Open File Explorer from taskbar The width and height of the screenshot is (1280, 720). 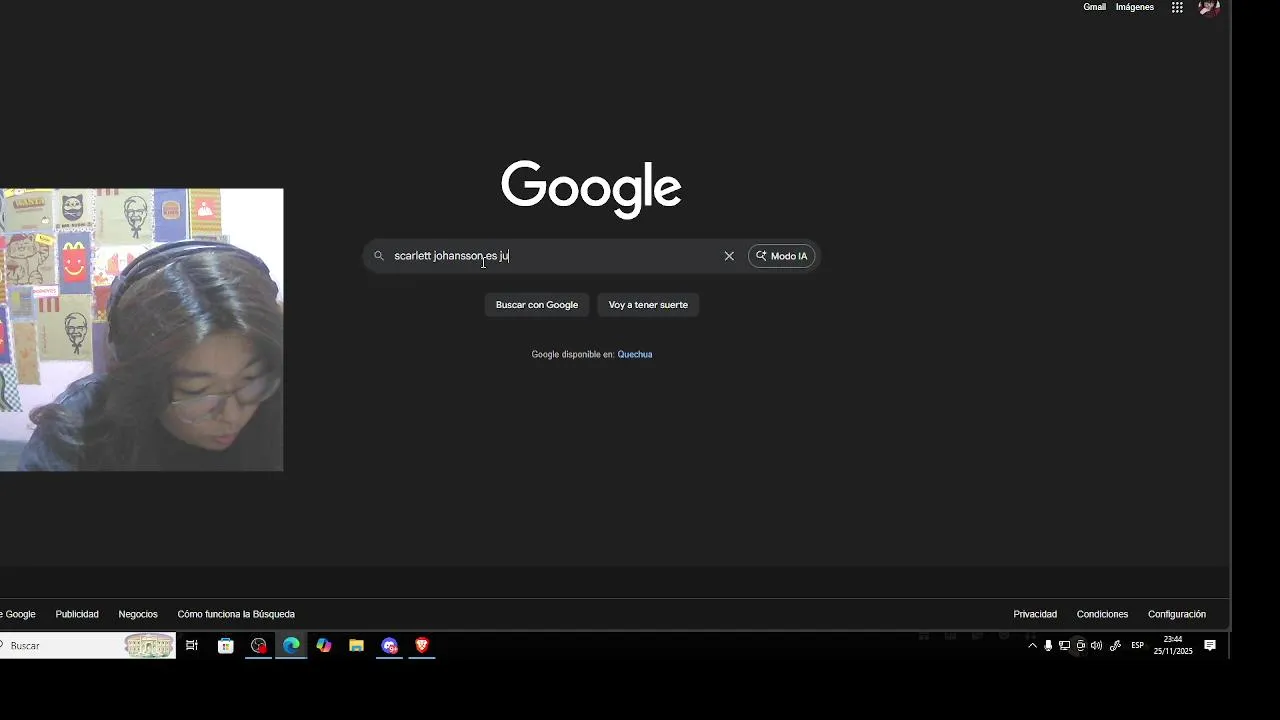pyautogui.click(x=356, y=646)
